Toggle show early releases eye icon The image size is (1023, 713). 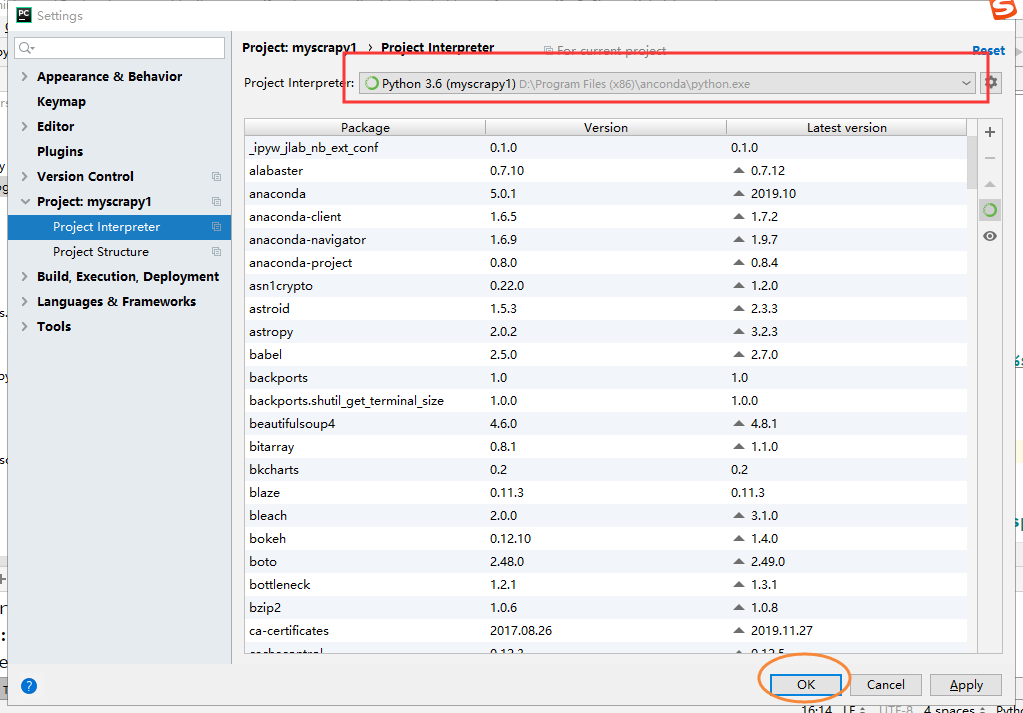point(990,236)
